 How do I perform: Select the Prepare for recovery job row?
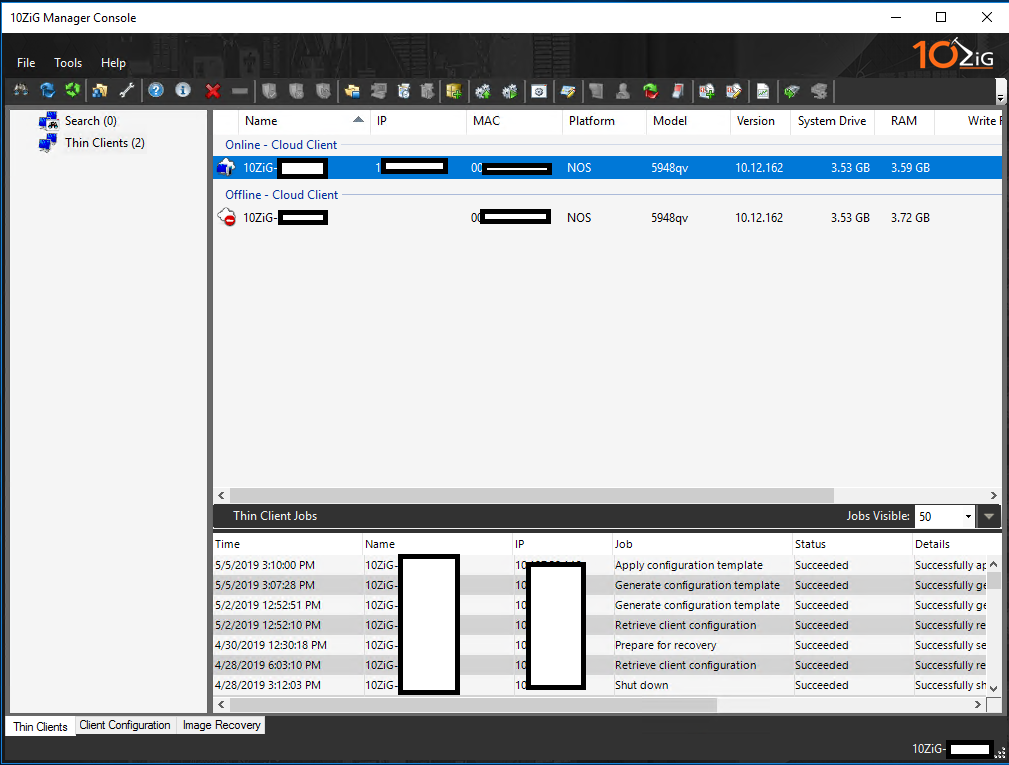coord(600,645)
